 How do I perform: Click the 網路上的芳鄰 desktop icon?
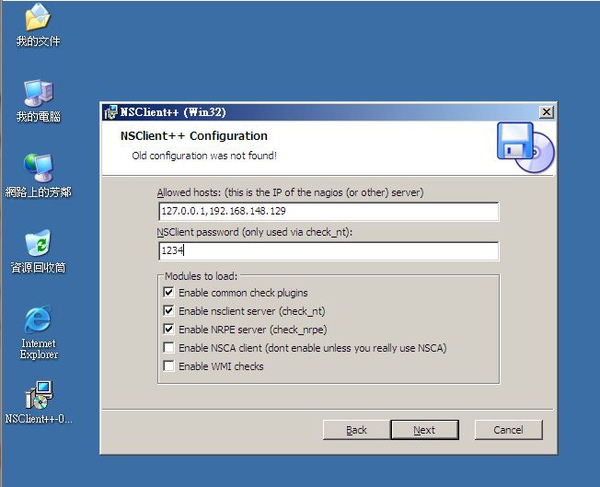pyautogui.click(x=38, y=176)
